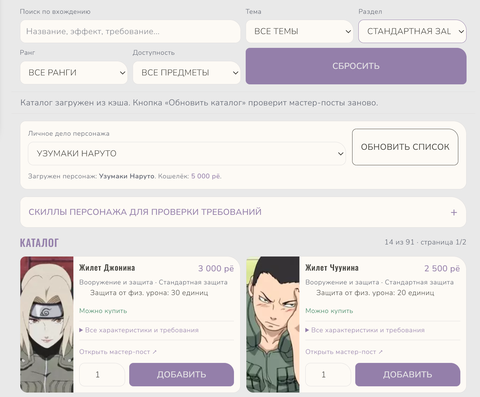
Task: Click 'Можно купить' status on Жилет Чуунина
Action: [329, 311]
